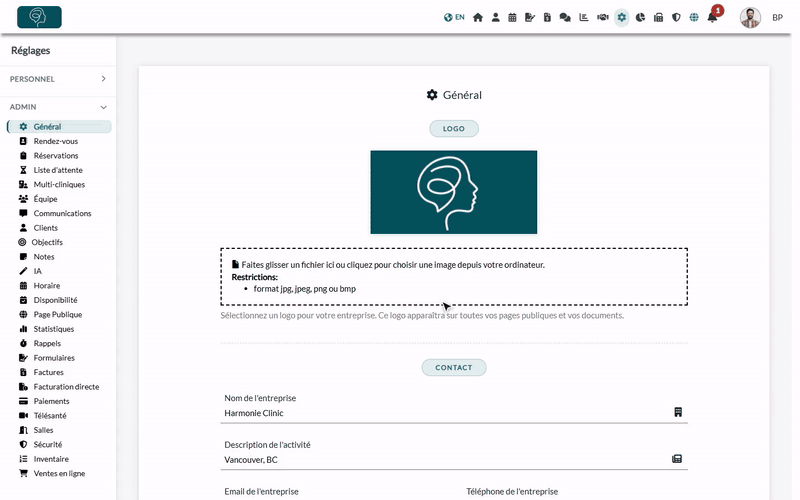Click icon at end of description field

point(677,459)
